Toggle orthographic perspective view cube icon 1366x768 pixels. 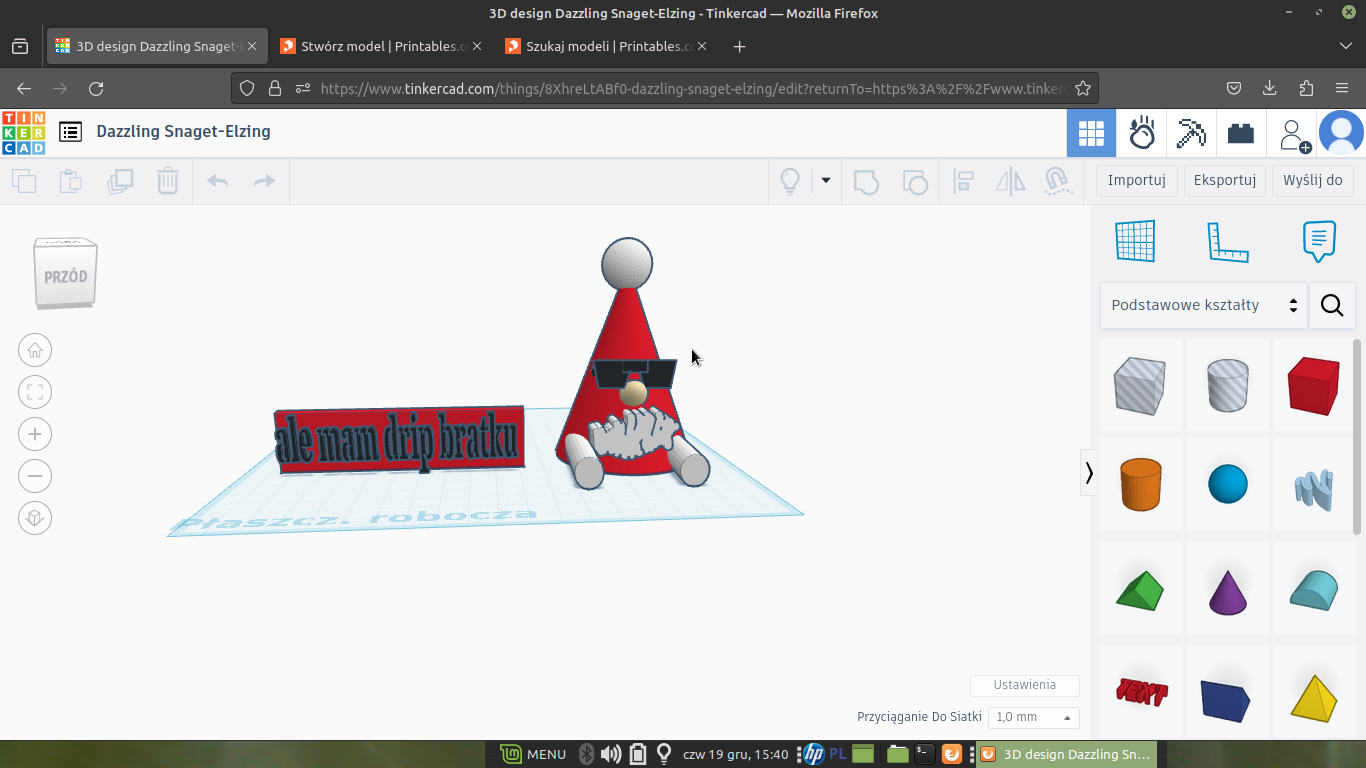click(35, 518)
